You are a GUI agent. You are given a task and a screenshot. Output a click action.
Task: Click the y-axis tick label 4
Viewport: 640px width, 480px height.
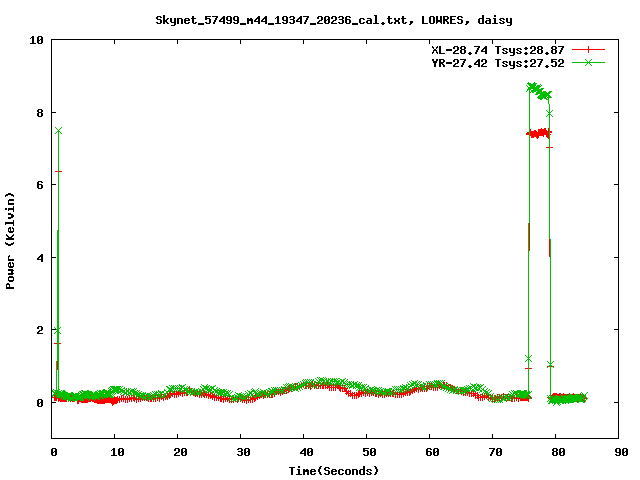click(40, 258)
